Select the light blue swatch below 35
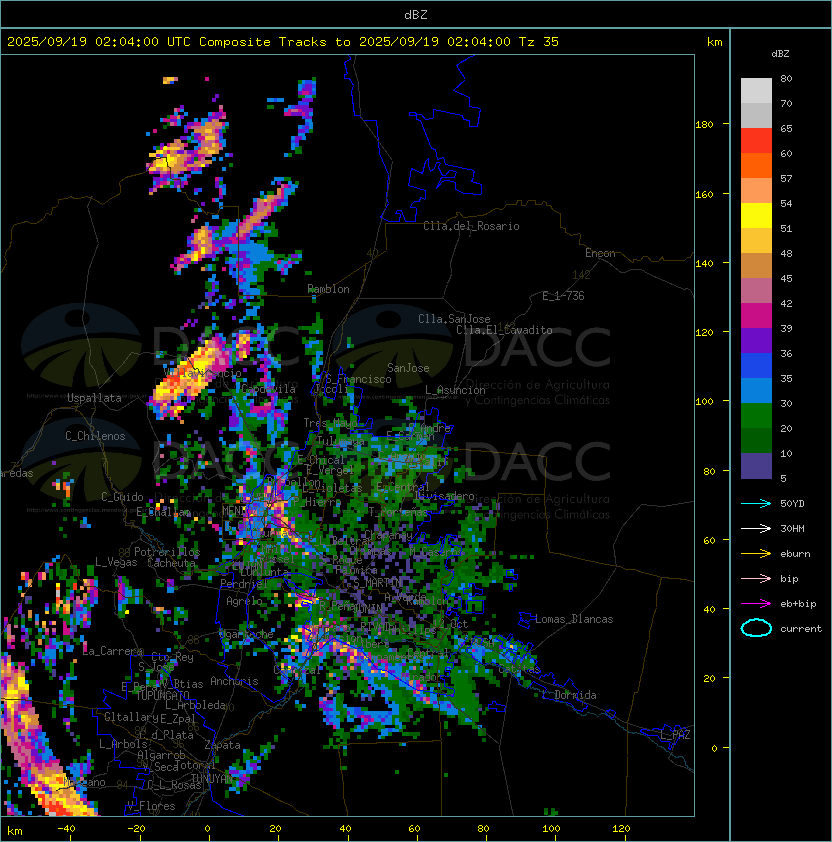 pyautogui.click(x=756, y=390)
